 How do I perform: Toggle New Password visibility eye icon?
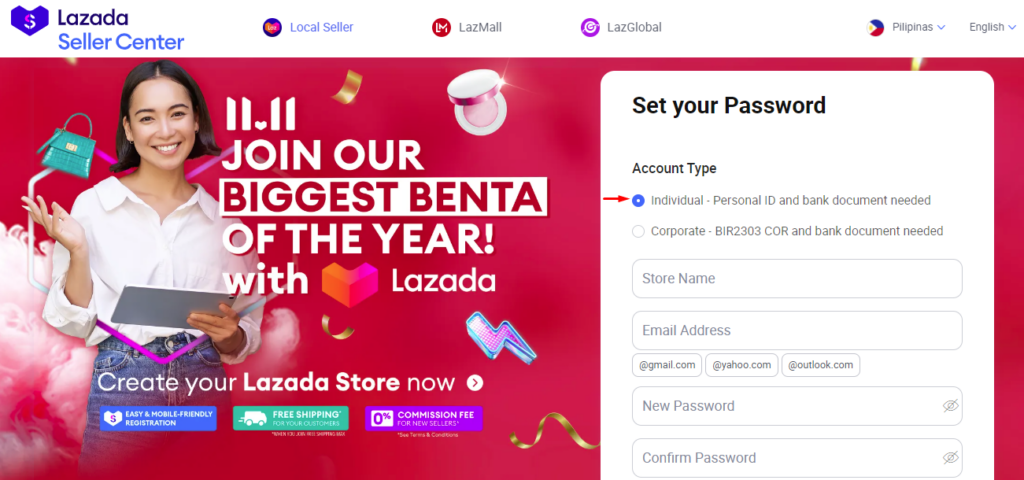(x=950, y=406)
